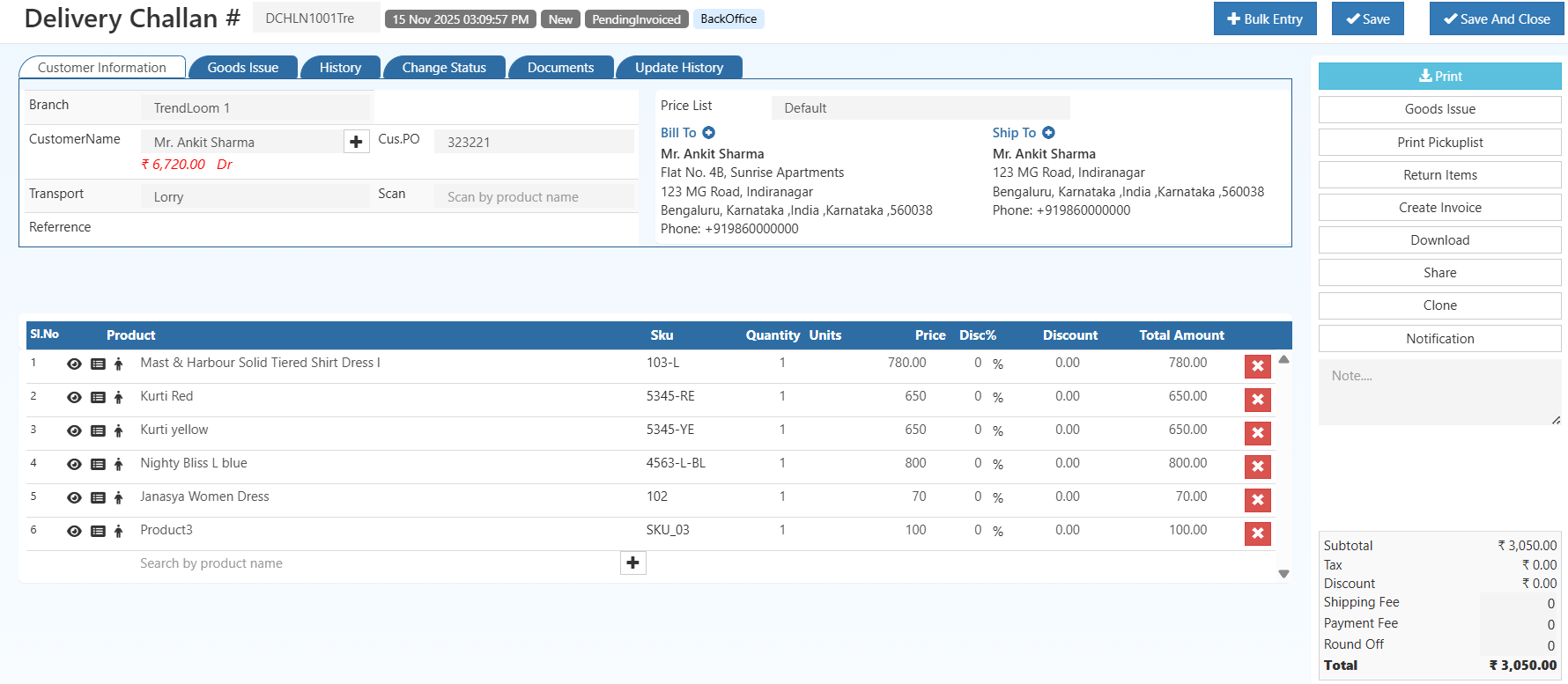Add Bill To address plus icon
Screen dimensions: 1568x684
(x=708, y=133)
